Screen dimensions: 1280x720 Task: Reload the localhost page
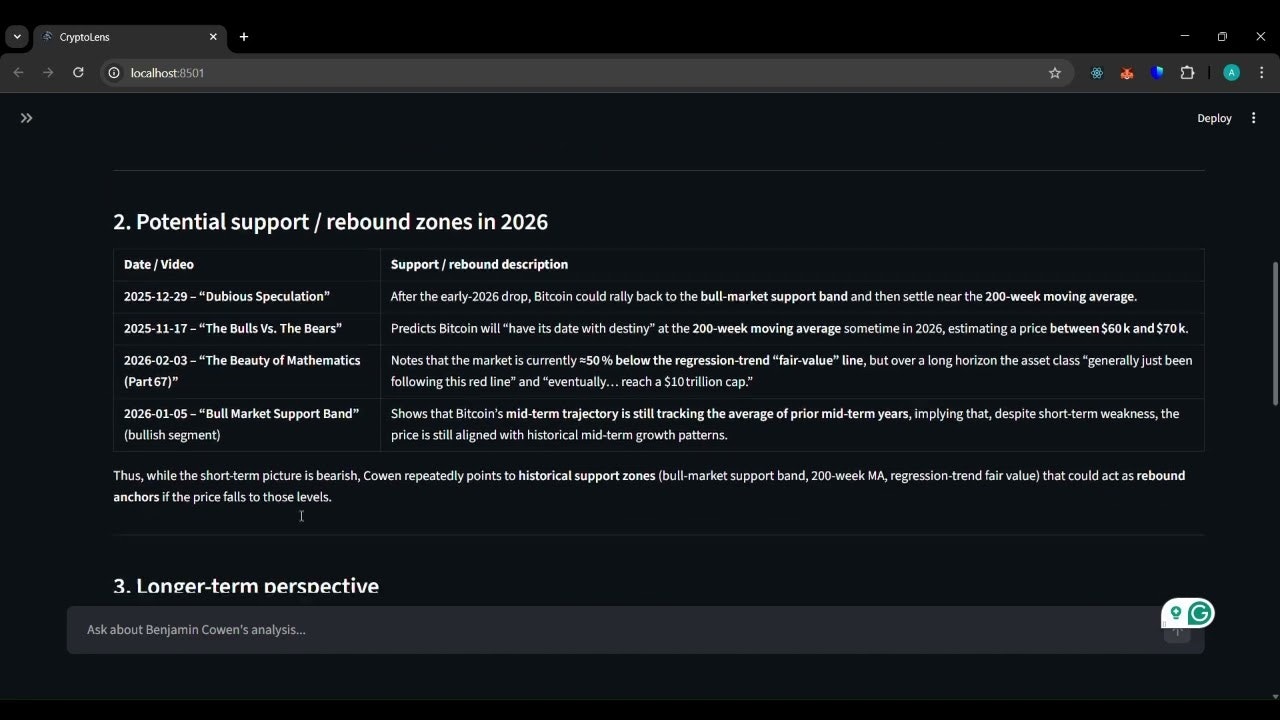[78, 73]
